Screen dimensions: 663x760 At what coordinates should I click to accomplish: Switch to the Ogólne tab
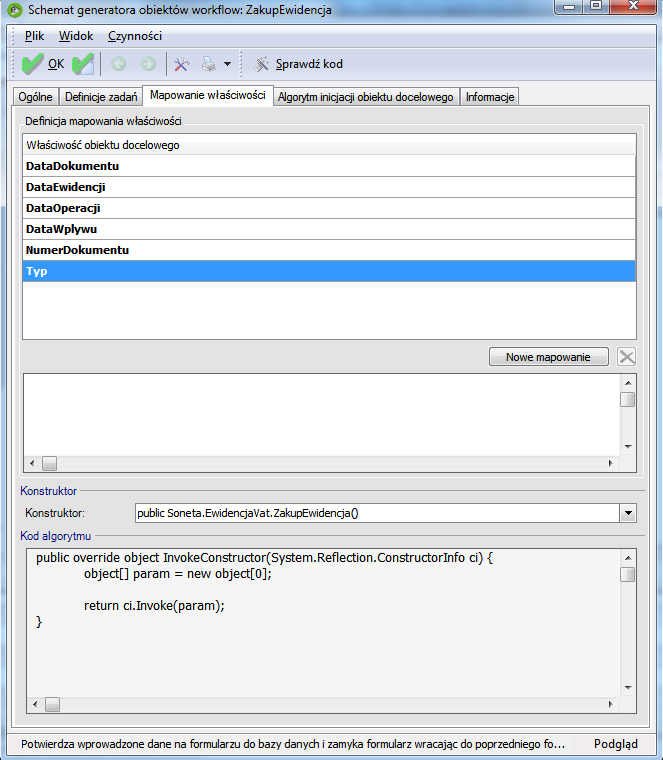click(x=35, y=97)
